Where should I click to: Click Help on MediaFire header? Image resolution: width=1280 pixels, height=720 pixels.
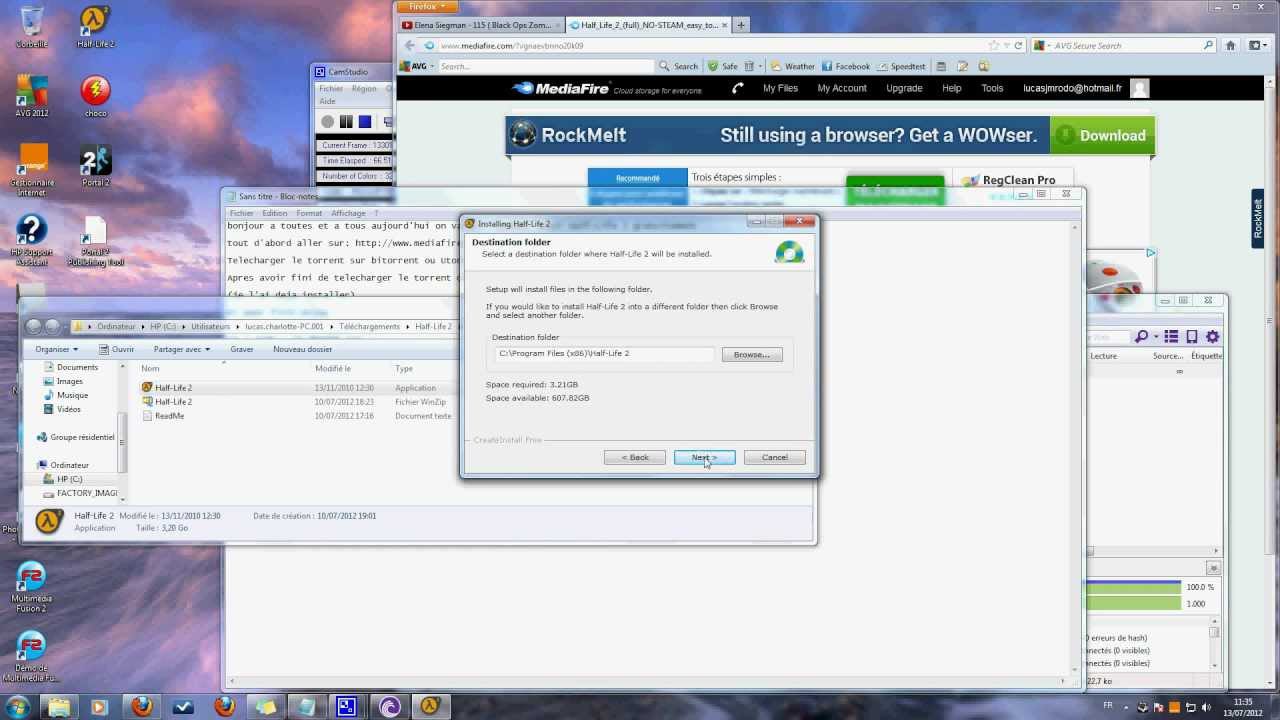coord(951,88)
